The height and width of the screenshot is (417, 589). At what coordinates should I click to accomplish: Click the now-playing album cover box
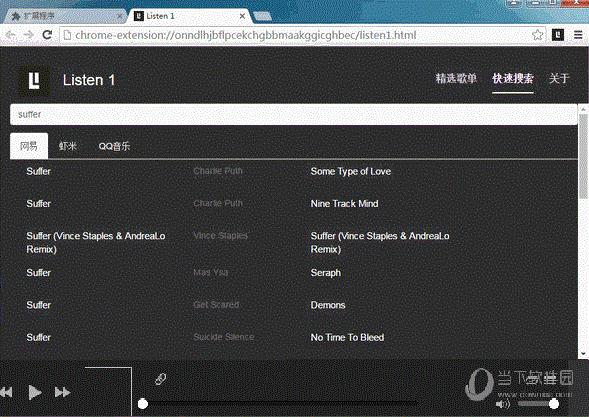pos(108,392)
